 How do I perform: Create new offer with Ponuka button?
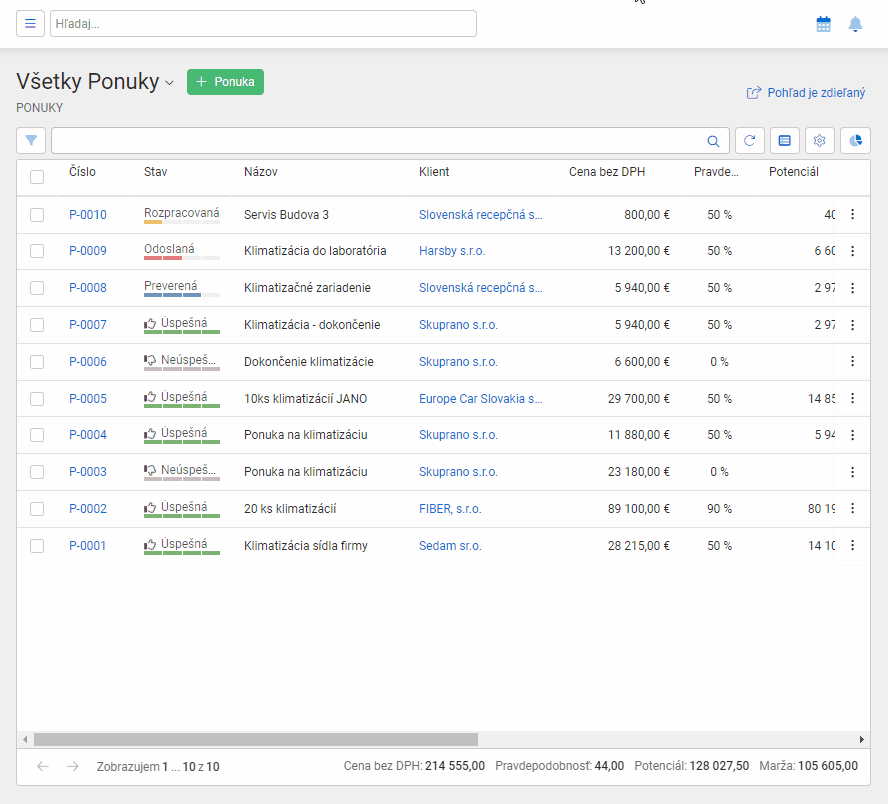pos(225,82)
